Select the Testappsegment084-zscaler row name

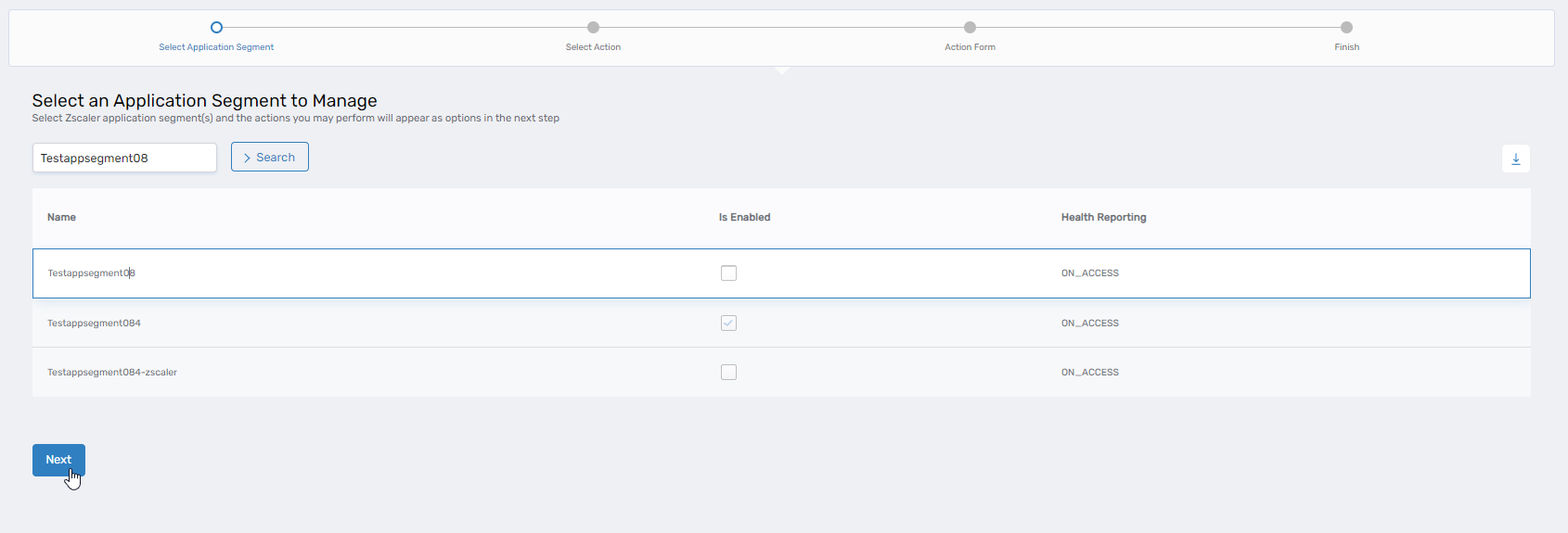(112, 373)
